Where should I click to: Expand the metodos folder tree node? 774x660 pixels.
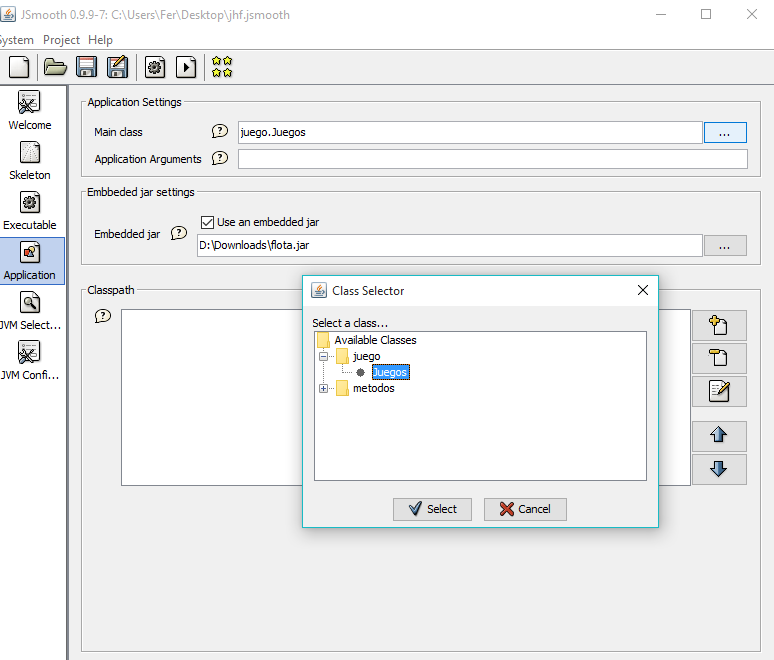click(323, 388)
